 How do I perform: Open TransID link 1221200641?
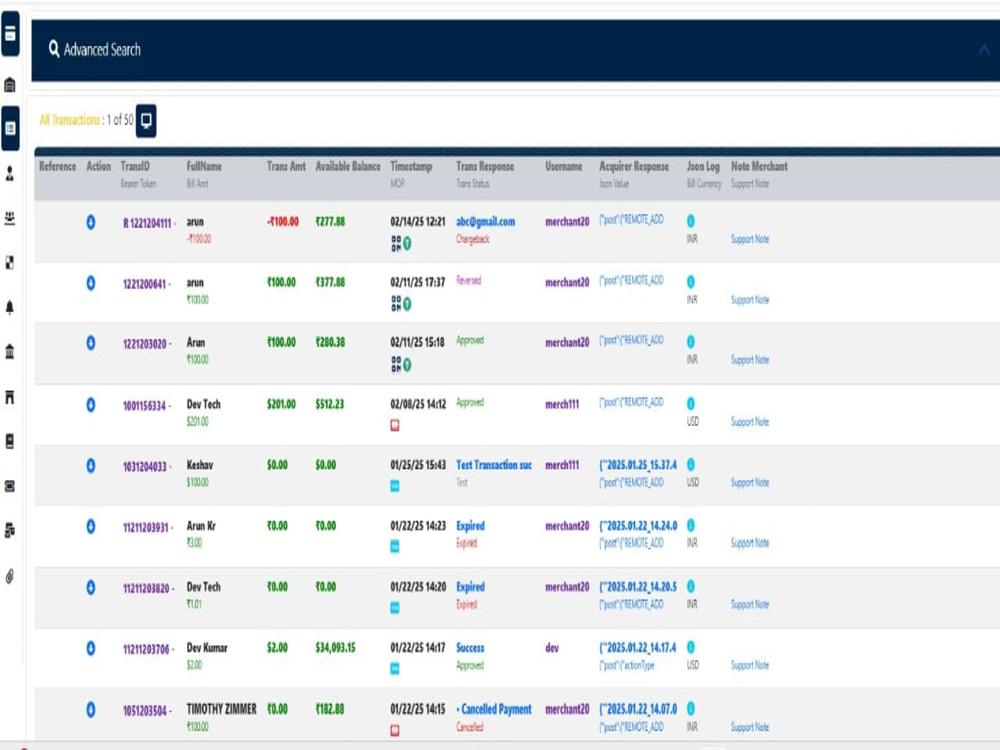point(145,284)
